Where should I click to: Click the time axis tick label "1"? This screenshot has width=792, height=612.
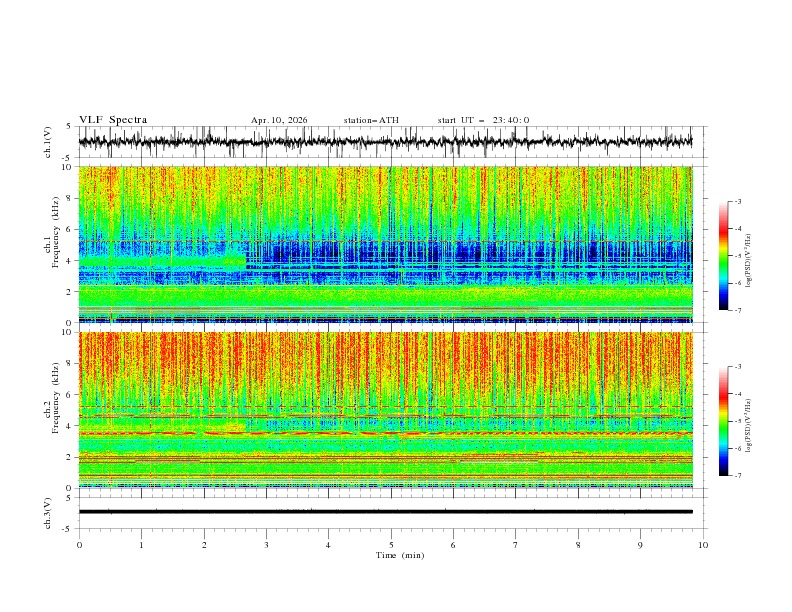click(x=141, y=545)
